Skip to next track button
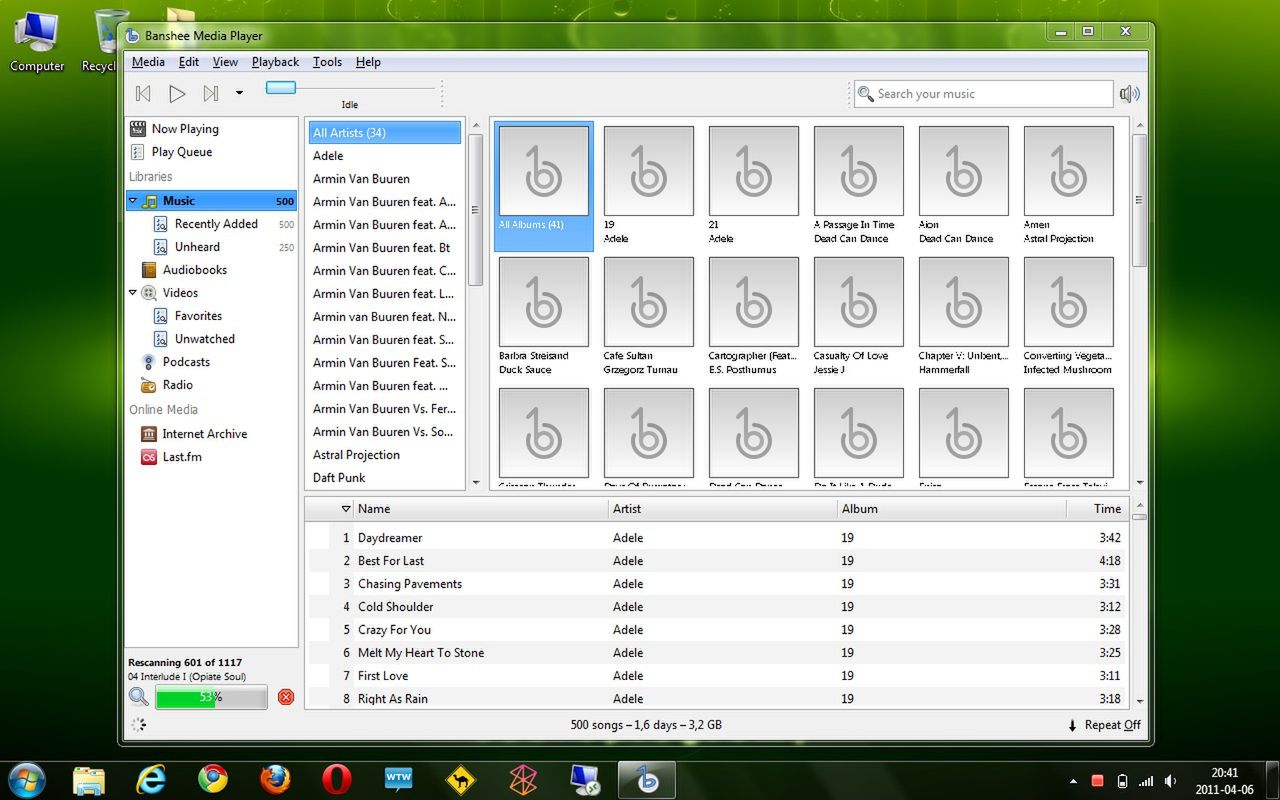1280x800 pixels. 210,93
